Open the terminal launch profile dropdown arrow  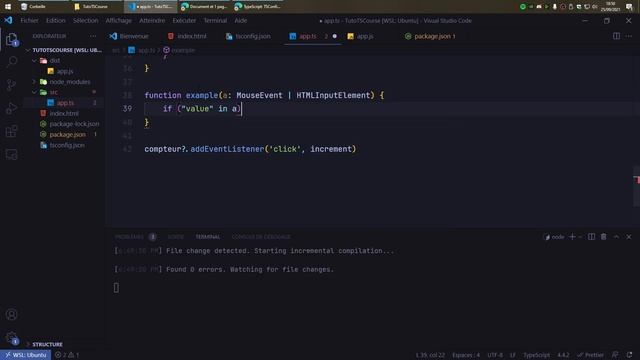(580, 237)
